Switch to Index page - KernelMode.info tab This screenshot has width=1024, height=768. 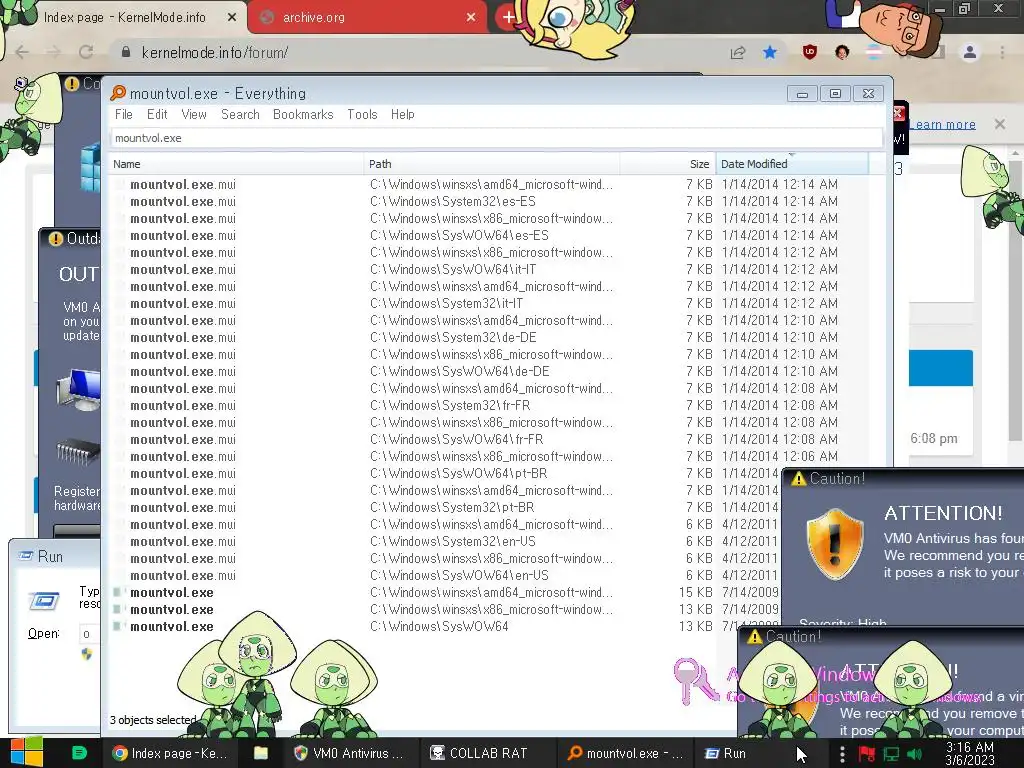[x=124, y=18]
